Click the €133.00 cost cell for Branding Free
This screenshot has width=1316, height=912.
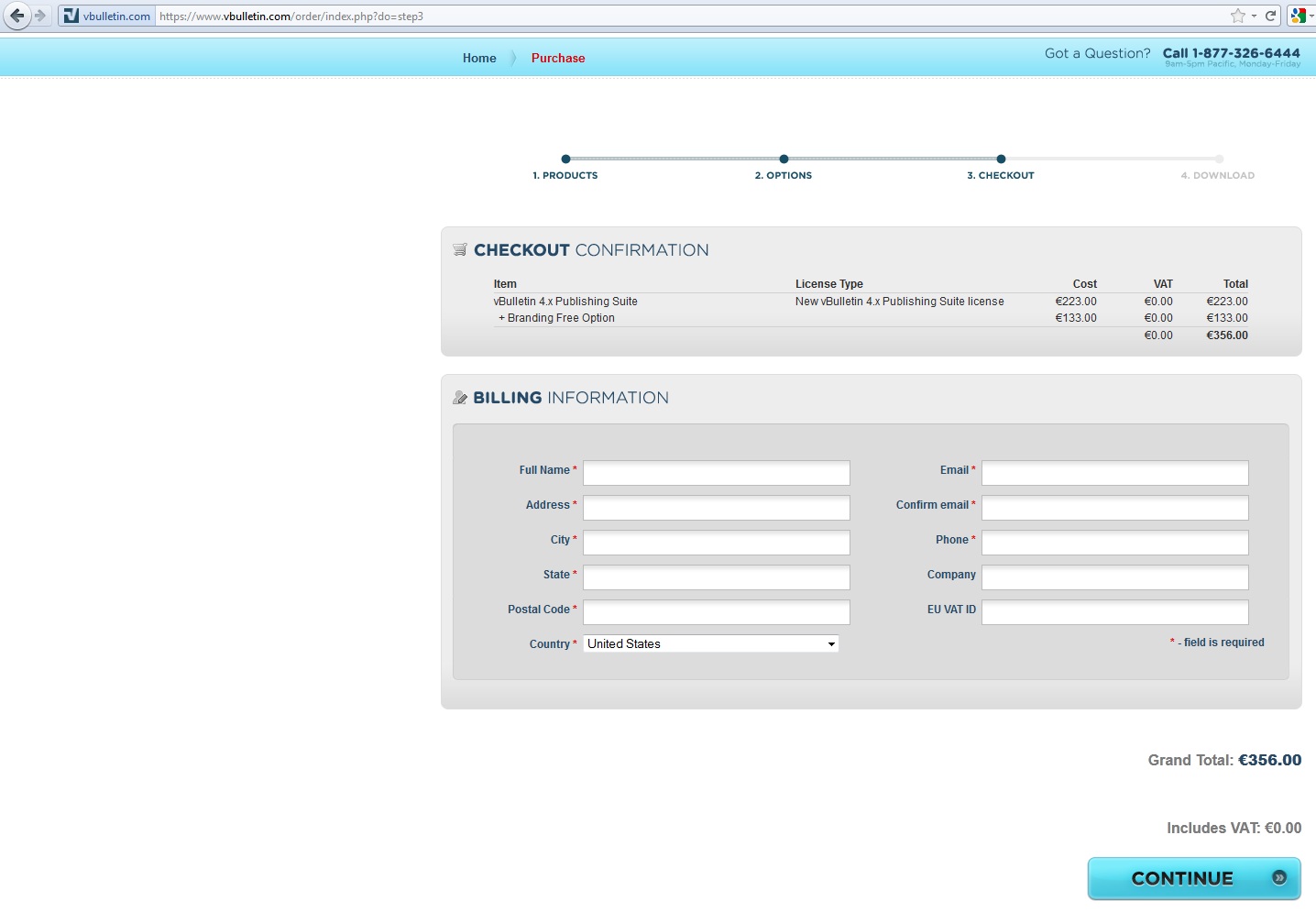pos(1076,318)
